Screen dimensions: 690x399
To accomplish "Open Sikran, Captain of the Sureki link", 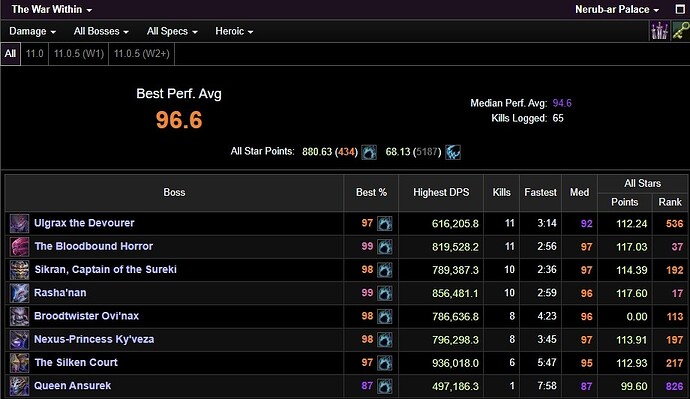I will pos(106,270).
